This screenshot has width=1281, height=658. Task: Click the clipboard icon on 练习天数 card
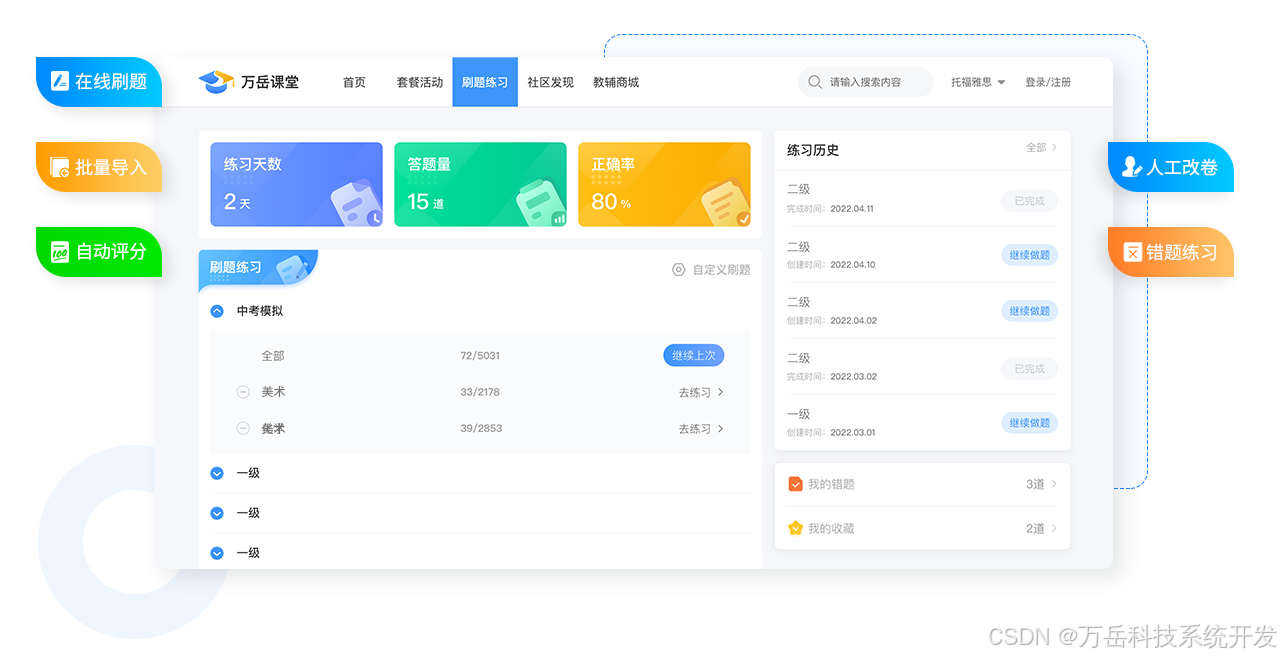[x=355, y=203]
